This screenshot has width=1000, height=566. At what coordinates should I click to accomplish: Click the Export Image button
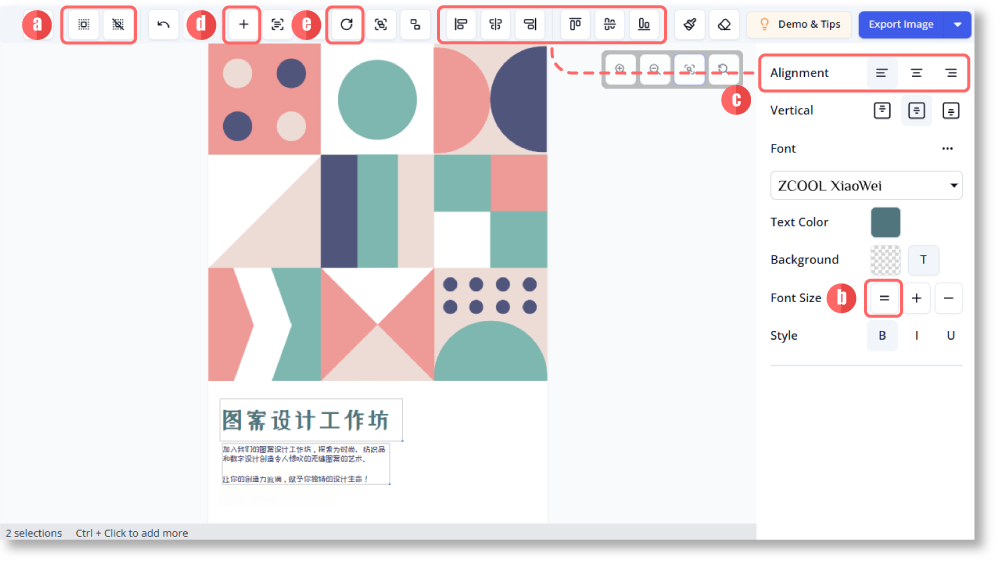(901, 25)
